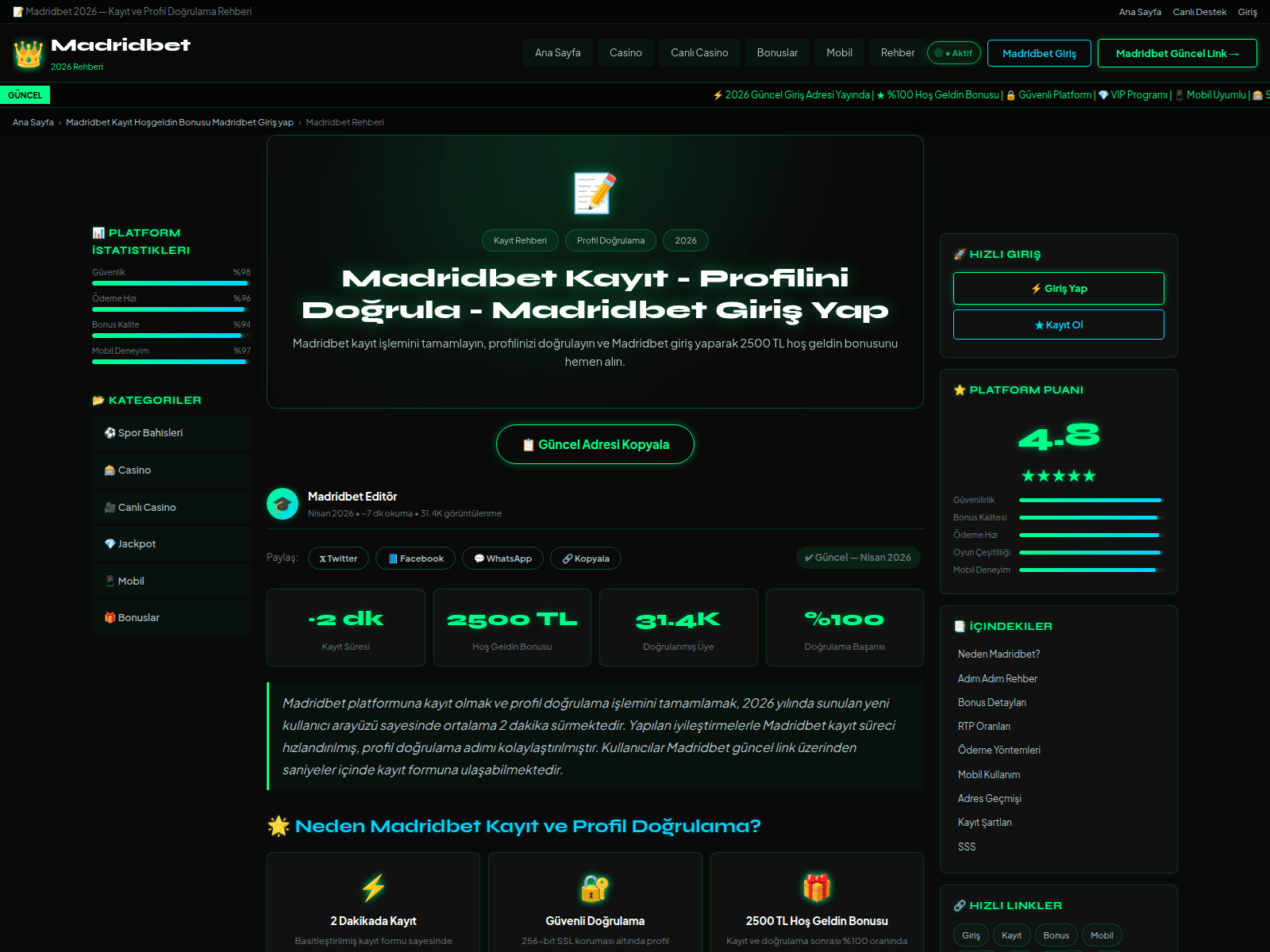Click the Canlı Destek top link
The height and width of the screenshot is (952, 1270).
[x=1199, y=12]
